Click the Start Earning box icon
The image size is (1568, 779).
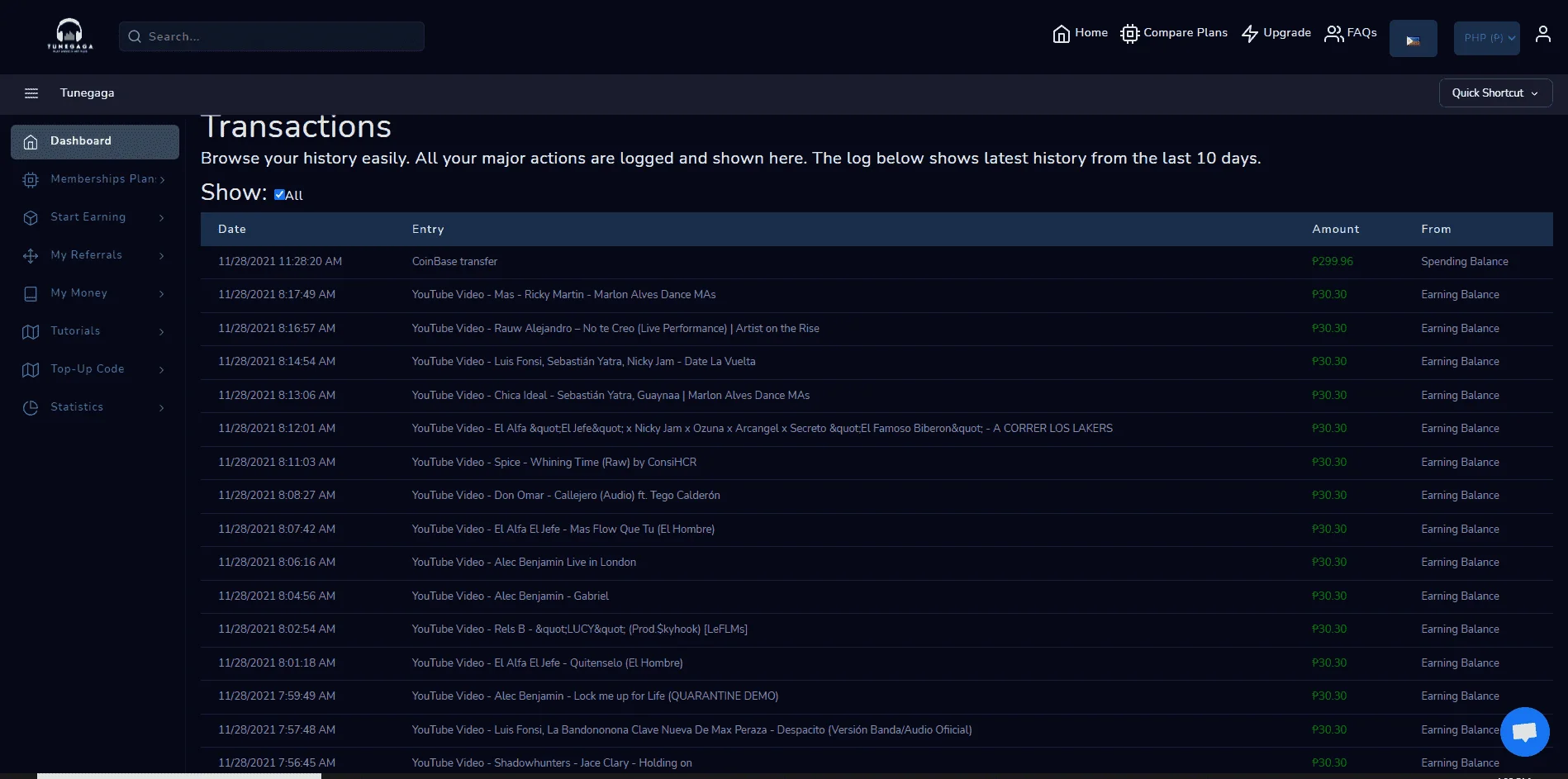pyautogui.click(x=31, y=218)
